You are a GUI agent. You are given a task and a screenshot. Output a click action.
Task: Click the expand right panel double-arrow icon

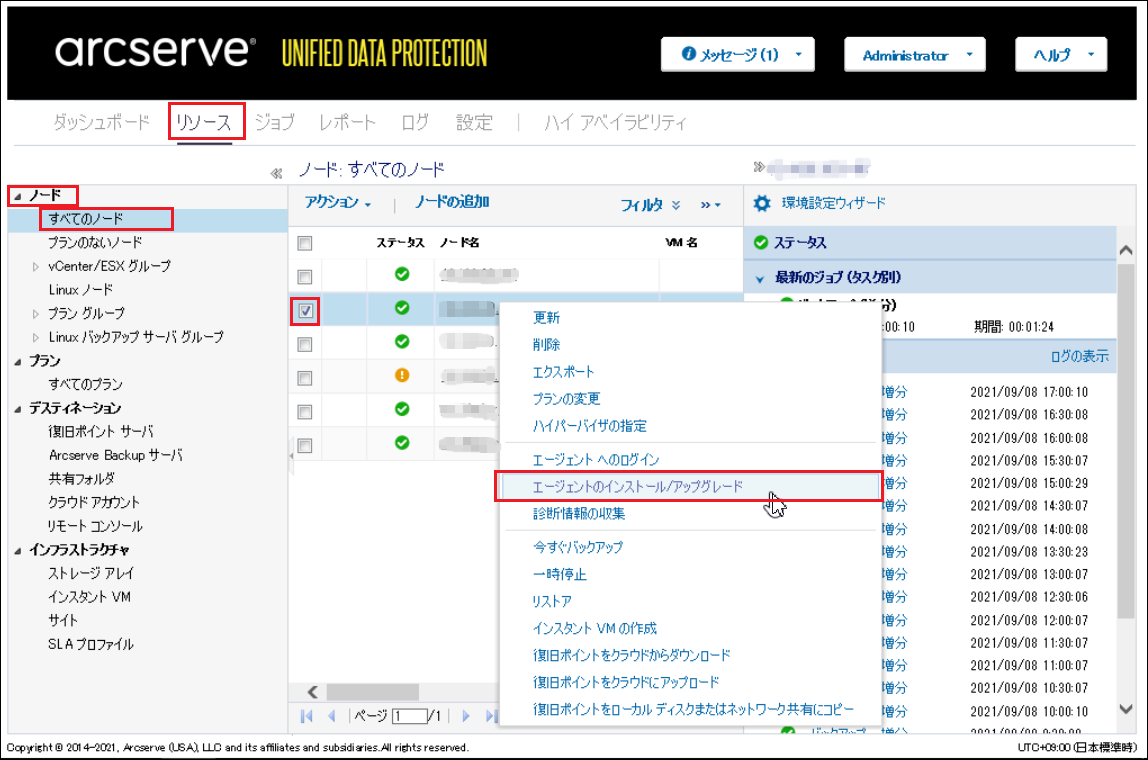coord(758,167)
